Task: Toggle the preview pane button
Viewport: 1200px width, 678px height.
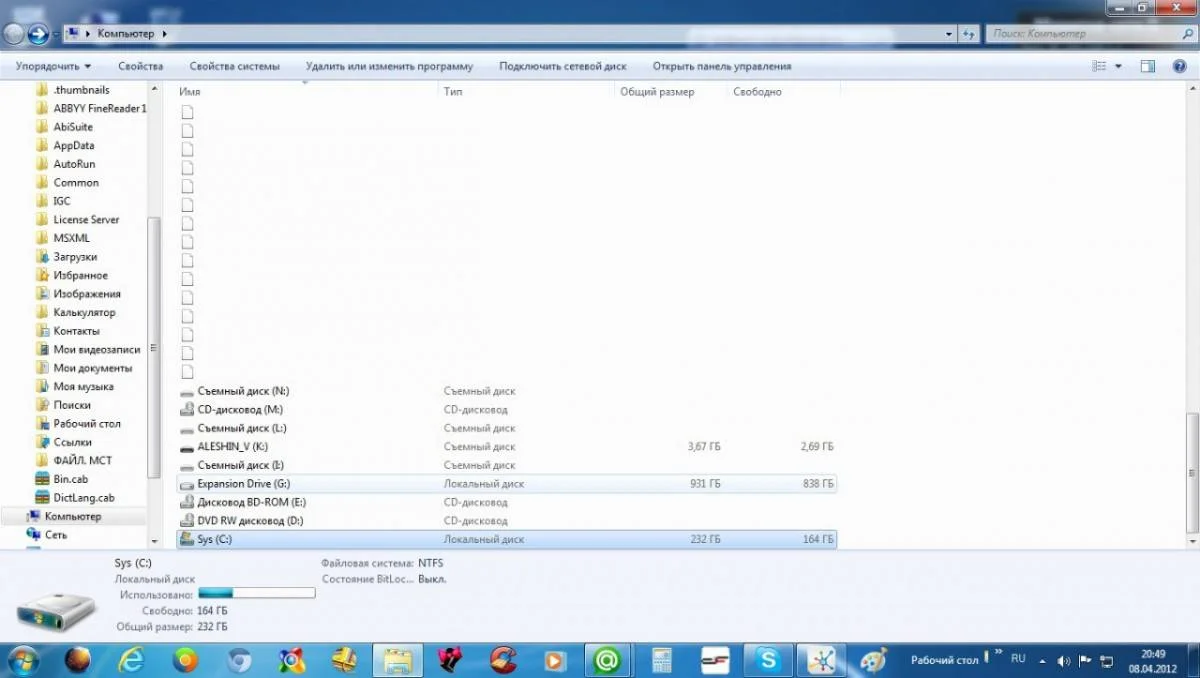Action: point(1148,66)
